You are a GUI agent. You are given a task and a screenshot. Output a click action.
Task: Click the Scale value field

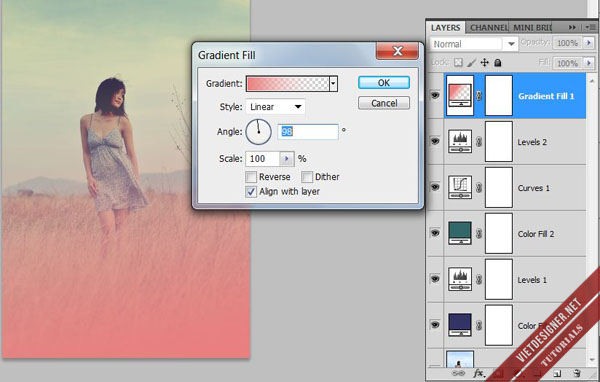(x=263, y=158)
